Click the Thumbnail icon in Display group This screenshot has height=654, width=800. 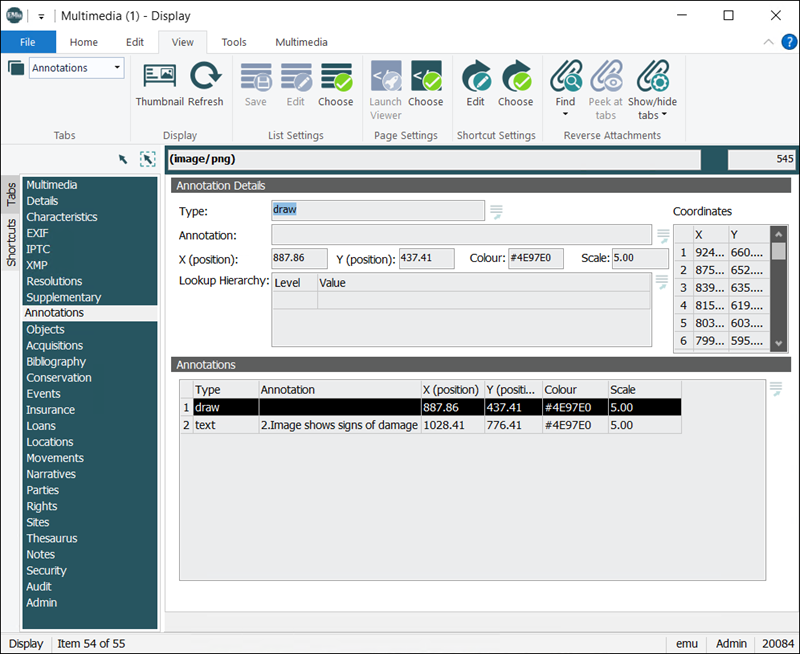click(x=160, y=77)
